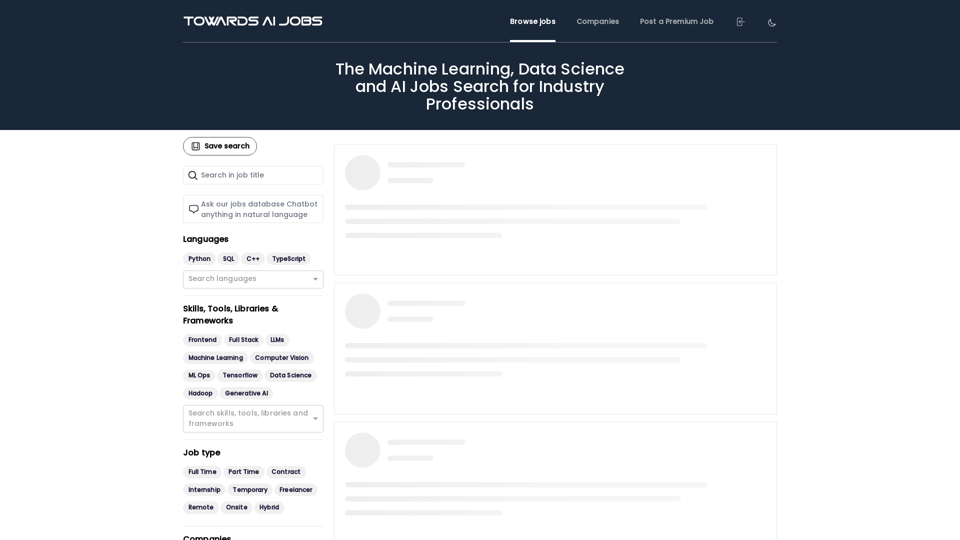Select the SQL language tag
The width and height of the screenshot is (960, 540).
coord(228,259)
